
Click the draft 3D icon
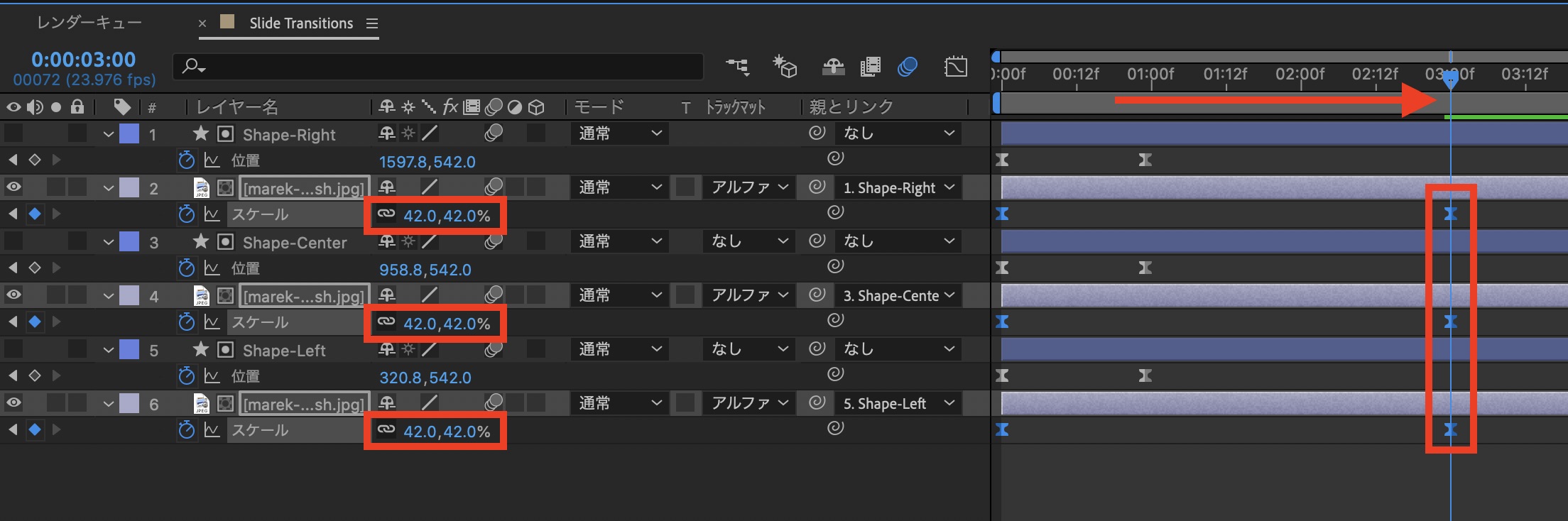click(785, 67)
